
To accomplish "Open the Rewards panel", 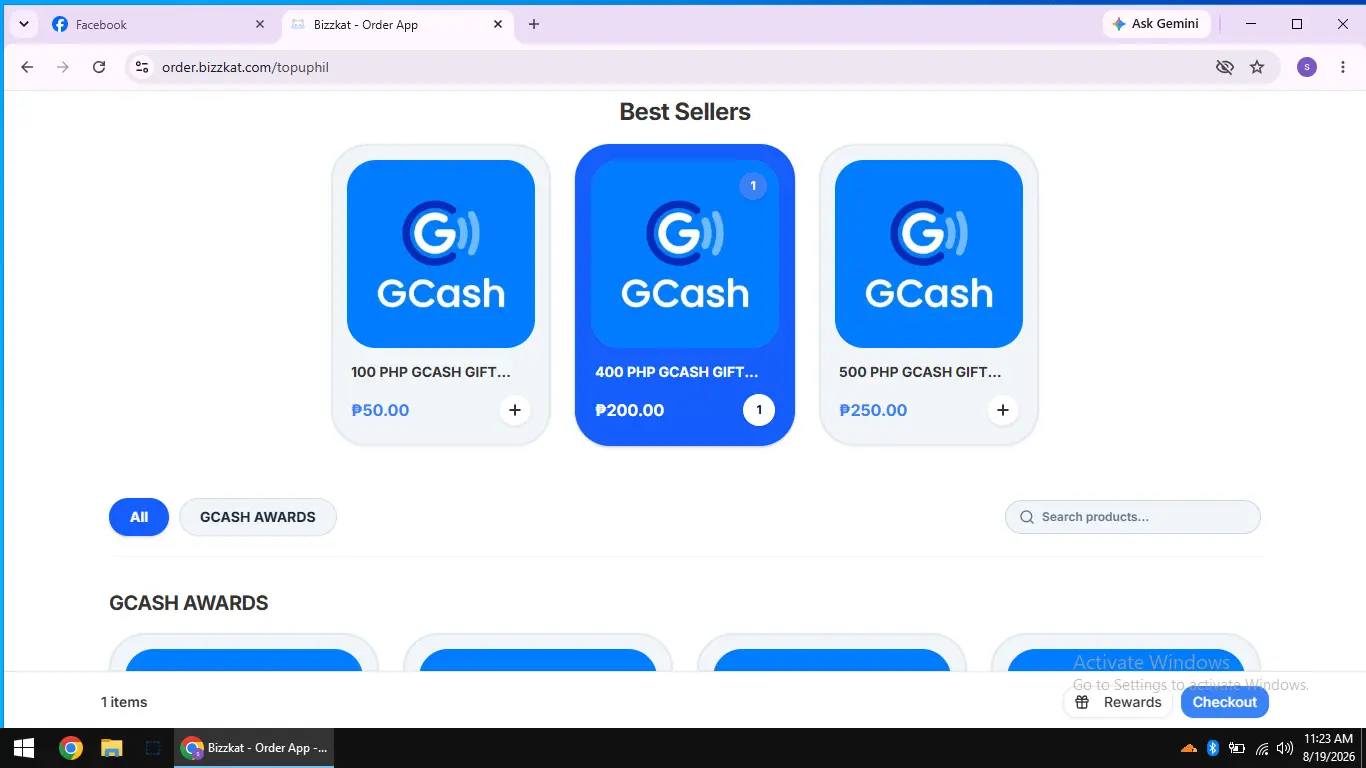I will click(x=1118, y=702).
